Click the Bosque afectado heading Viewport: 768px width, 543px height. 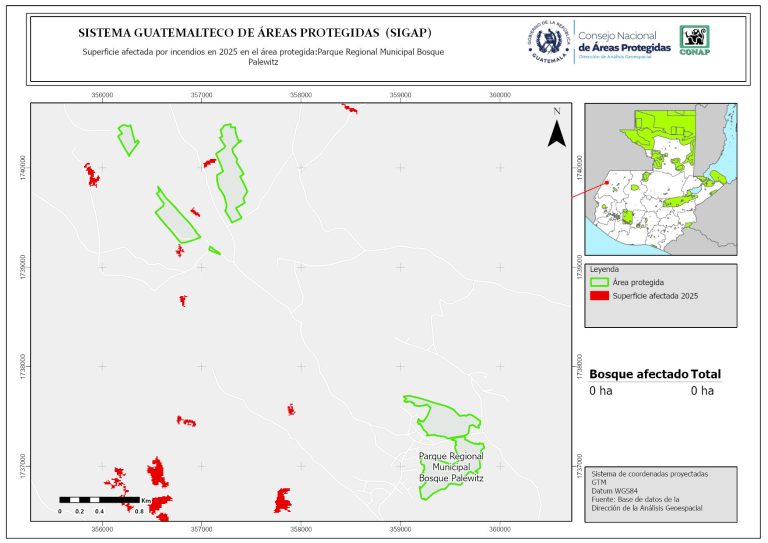[638, 374]
